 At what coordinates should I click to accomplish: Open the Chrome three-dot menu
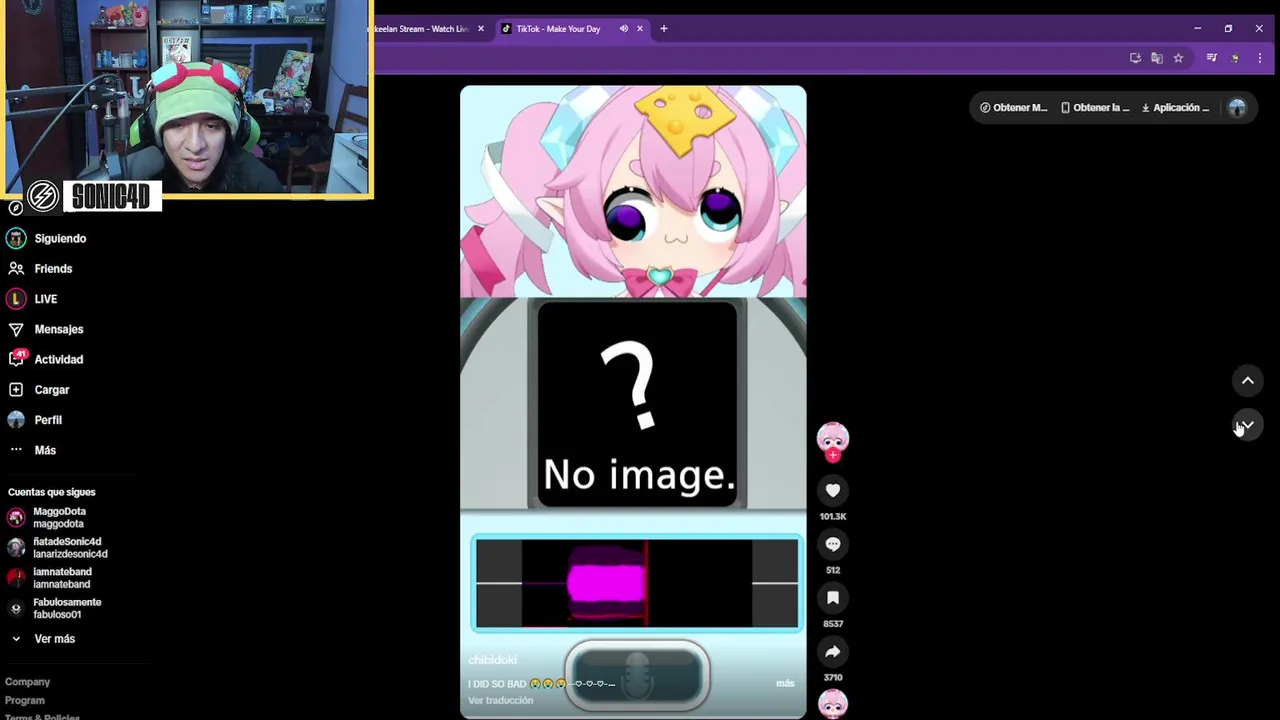coord(1259,58)
